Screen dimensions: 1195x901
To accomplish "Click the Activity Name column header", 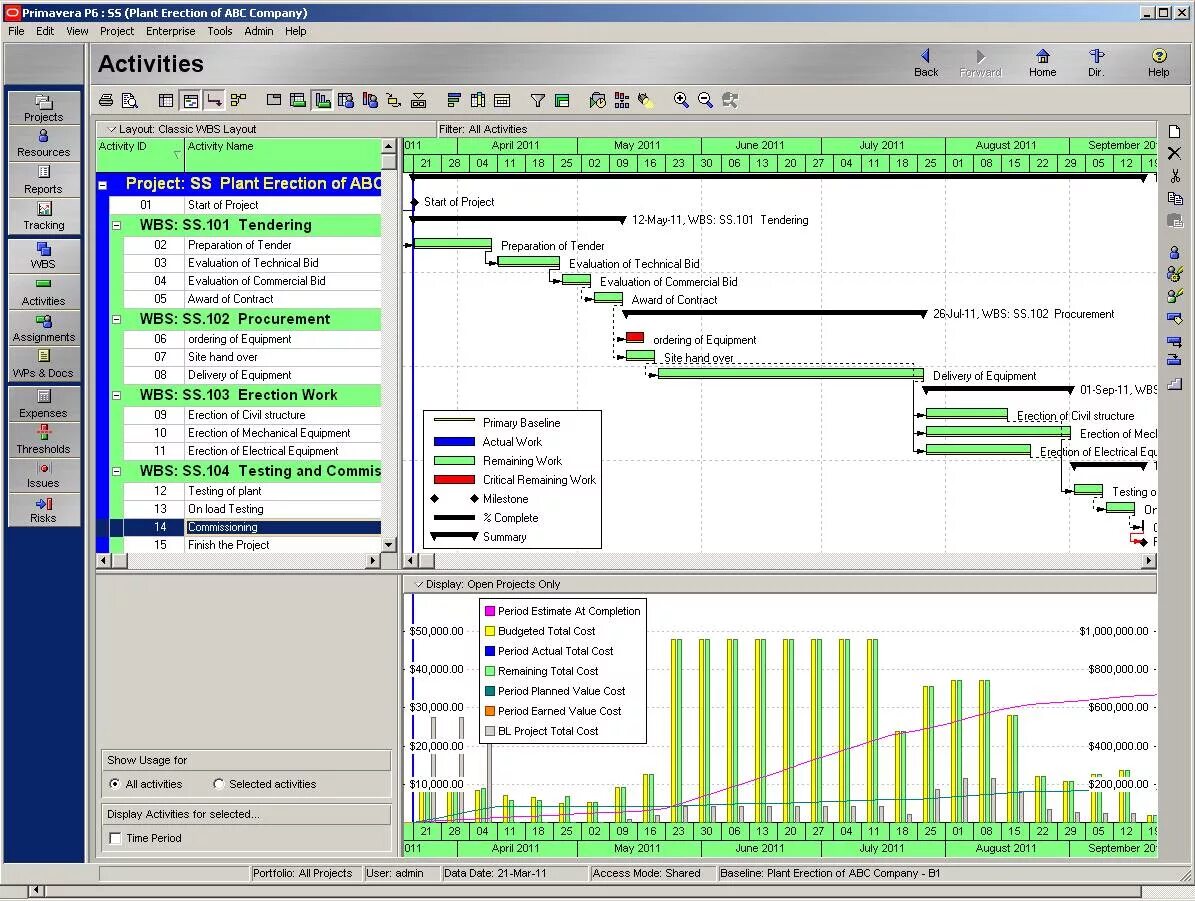I will (x=283, y=155).
